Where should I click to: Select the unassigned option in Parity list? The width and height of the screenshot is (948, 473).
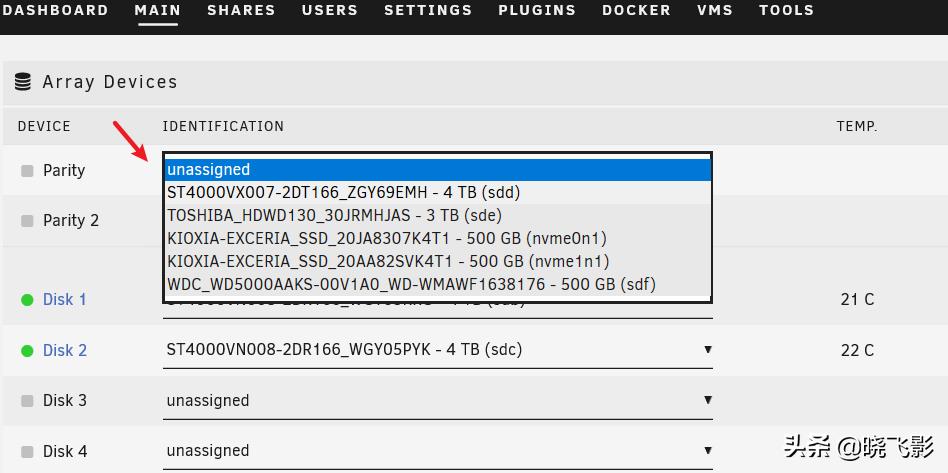438,169
